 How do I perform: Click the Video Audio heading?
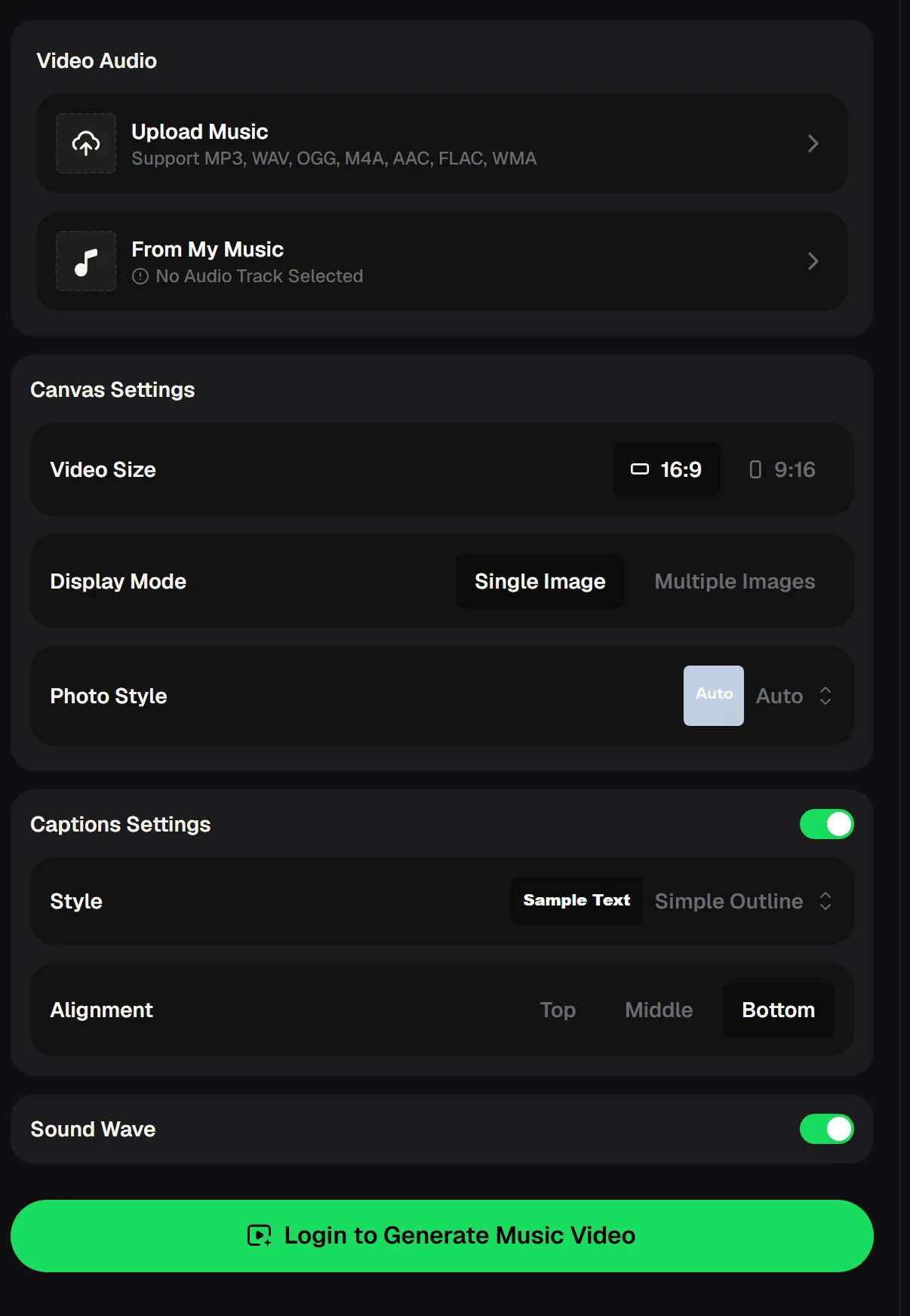[97, 61]
